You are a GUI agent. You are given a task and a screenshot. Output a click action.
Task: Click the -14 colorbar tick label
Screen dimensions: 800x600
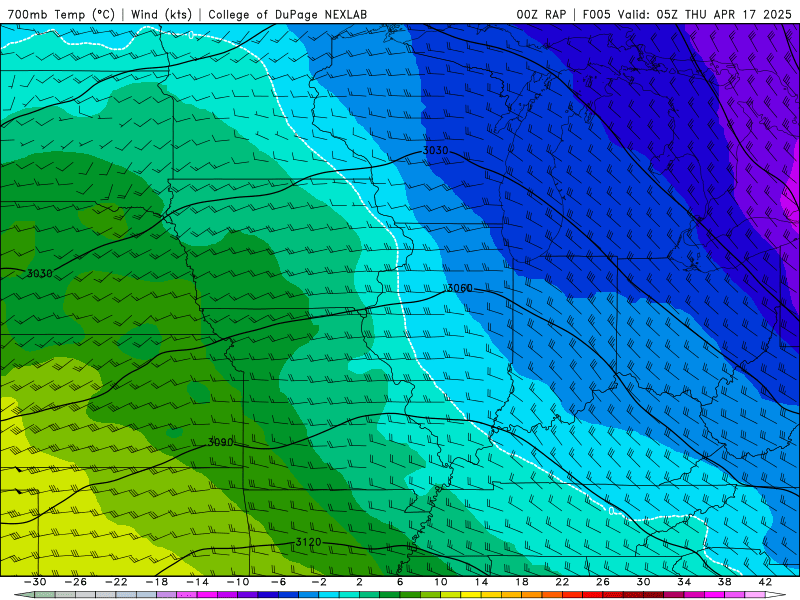pyautogui.click(x=197, y=582)
